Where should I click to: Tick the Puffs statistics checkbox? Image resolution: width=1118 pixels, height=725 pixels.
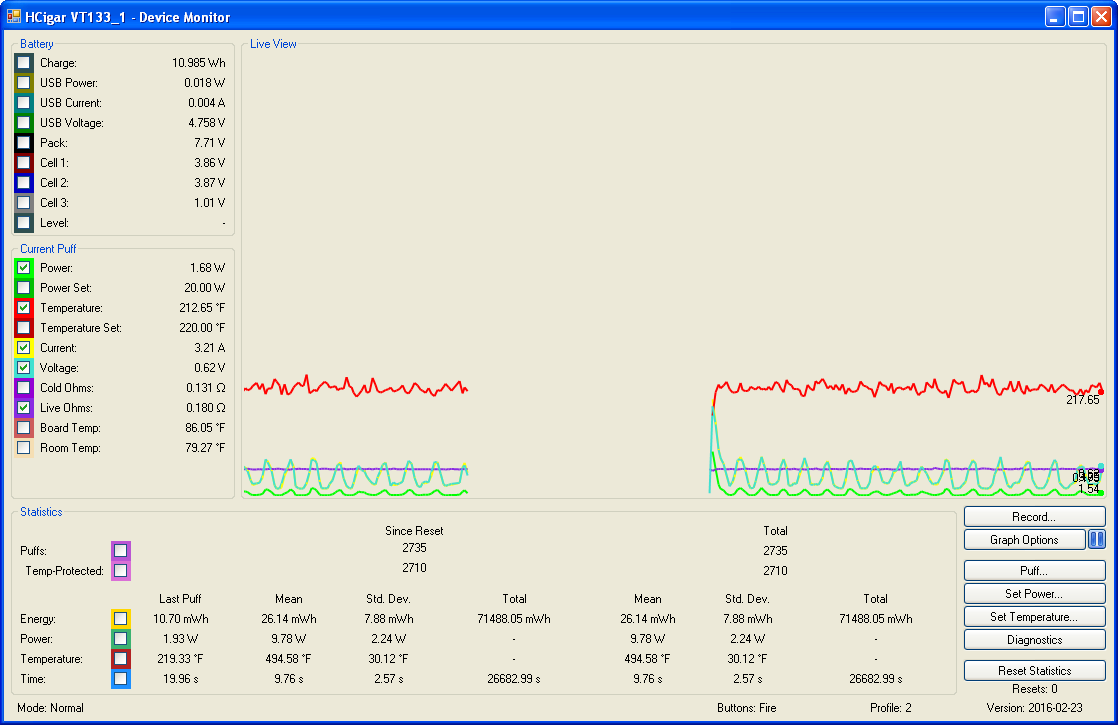(x=120, y=550)
